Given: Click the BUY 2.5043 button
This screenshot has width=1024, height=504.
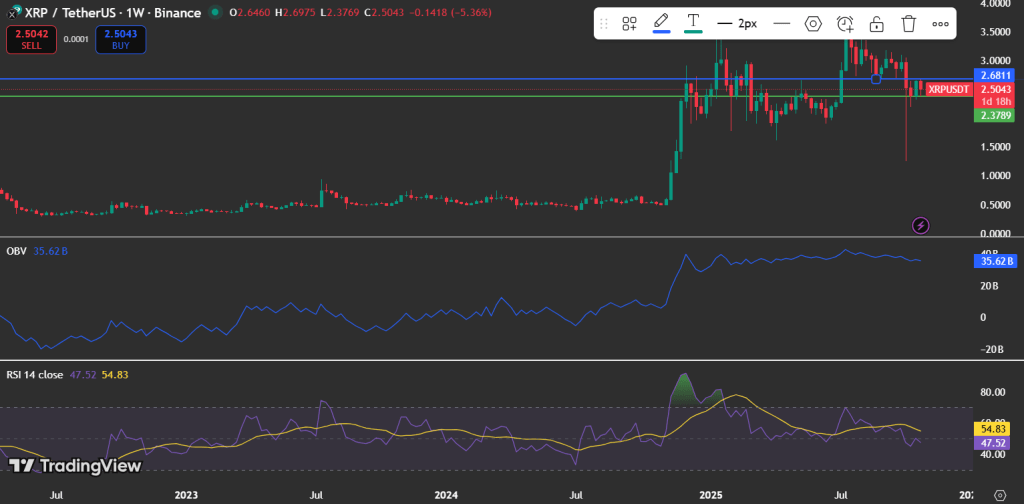Looking at the screenshot, I should pos(121,40).
